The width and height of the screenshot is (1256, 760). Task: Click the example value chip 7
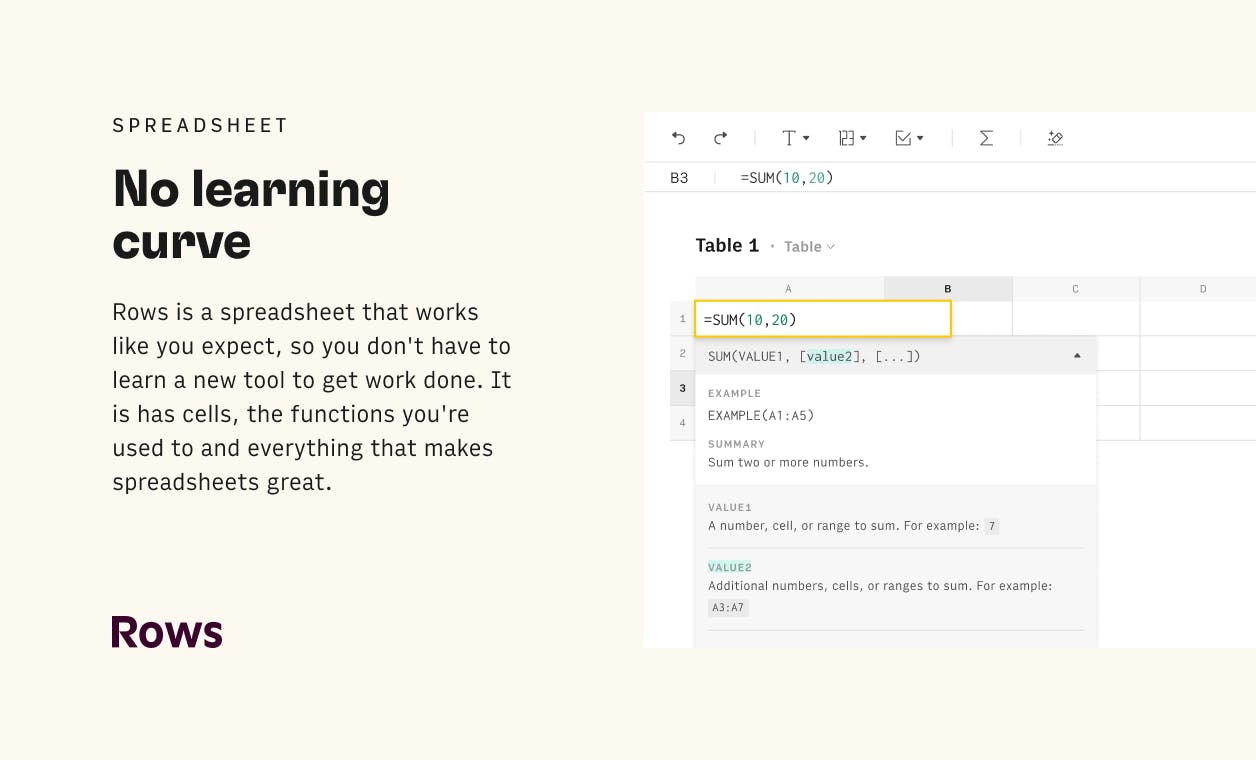pyautogui.click(x=991, y=526)
